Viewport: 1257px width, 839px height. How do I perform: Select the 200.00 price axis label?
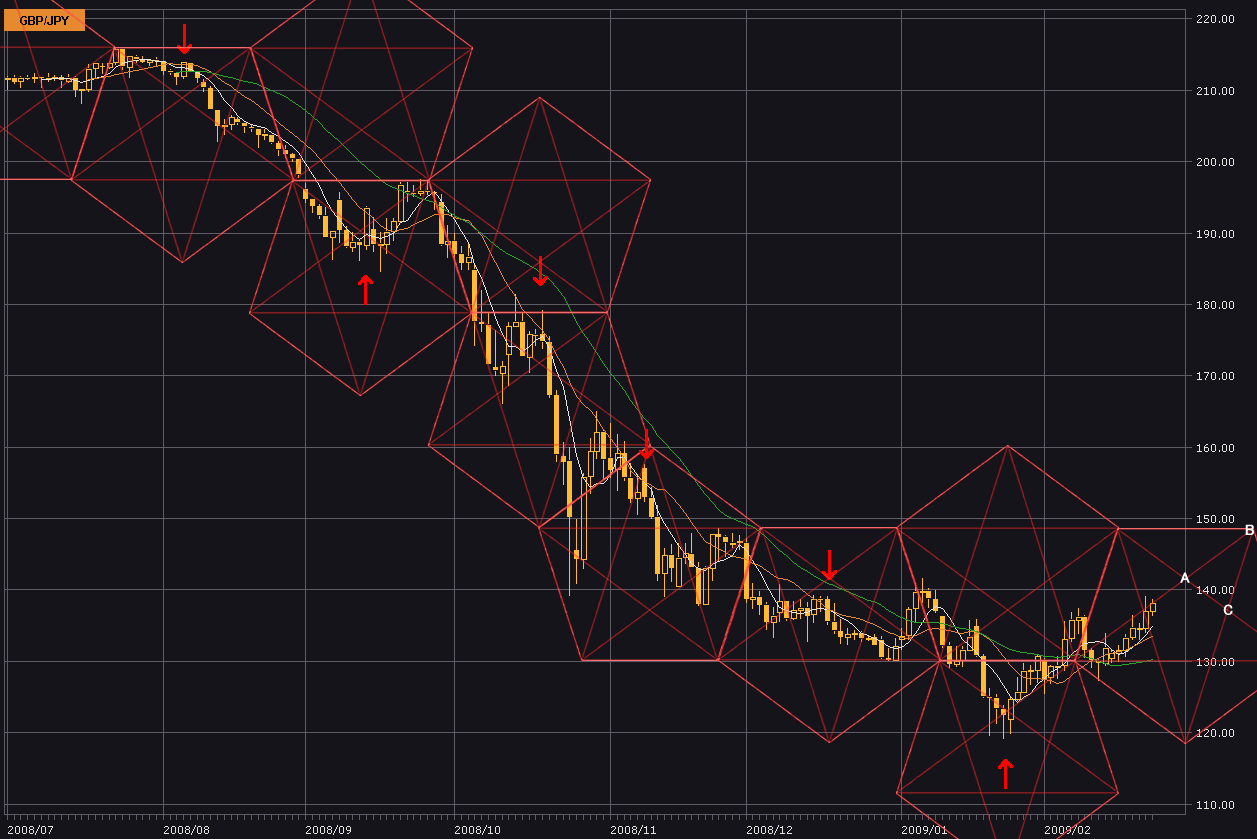[x=1214, y=162]
